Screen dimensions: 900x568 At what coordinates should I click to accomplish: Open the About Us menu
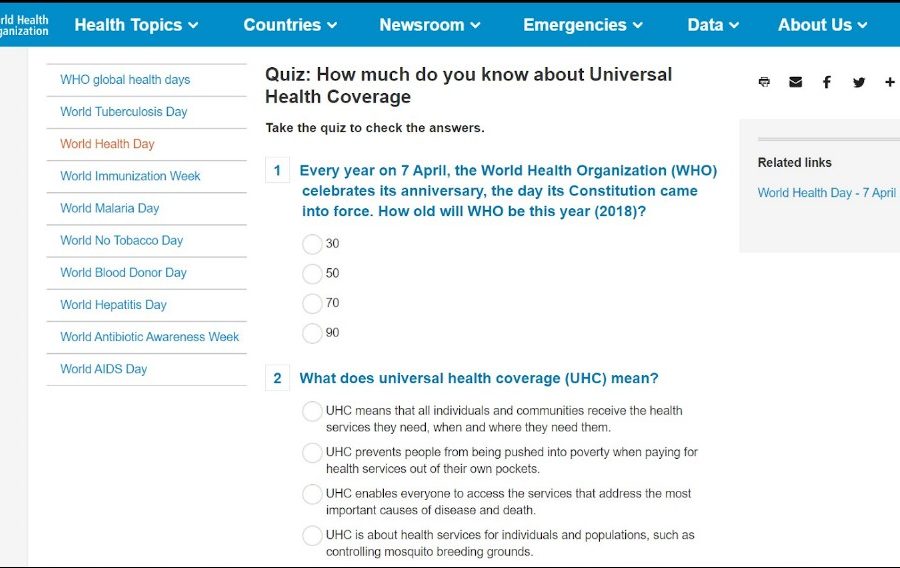(x=823, y=25)
